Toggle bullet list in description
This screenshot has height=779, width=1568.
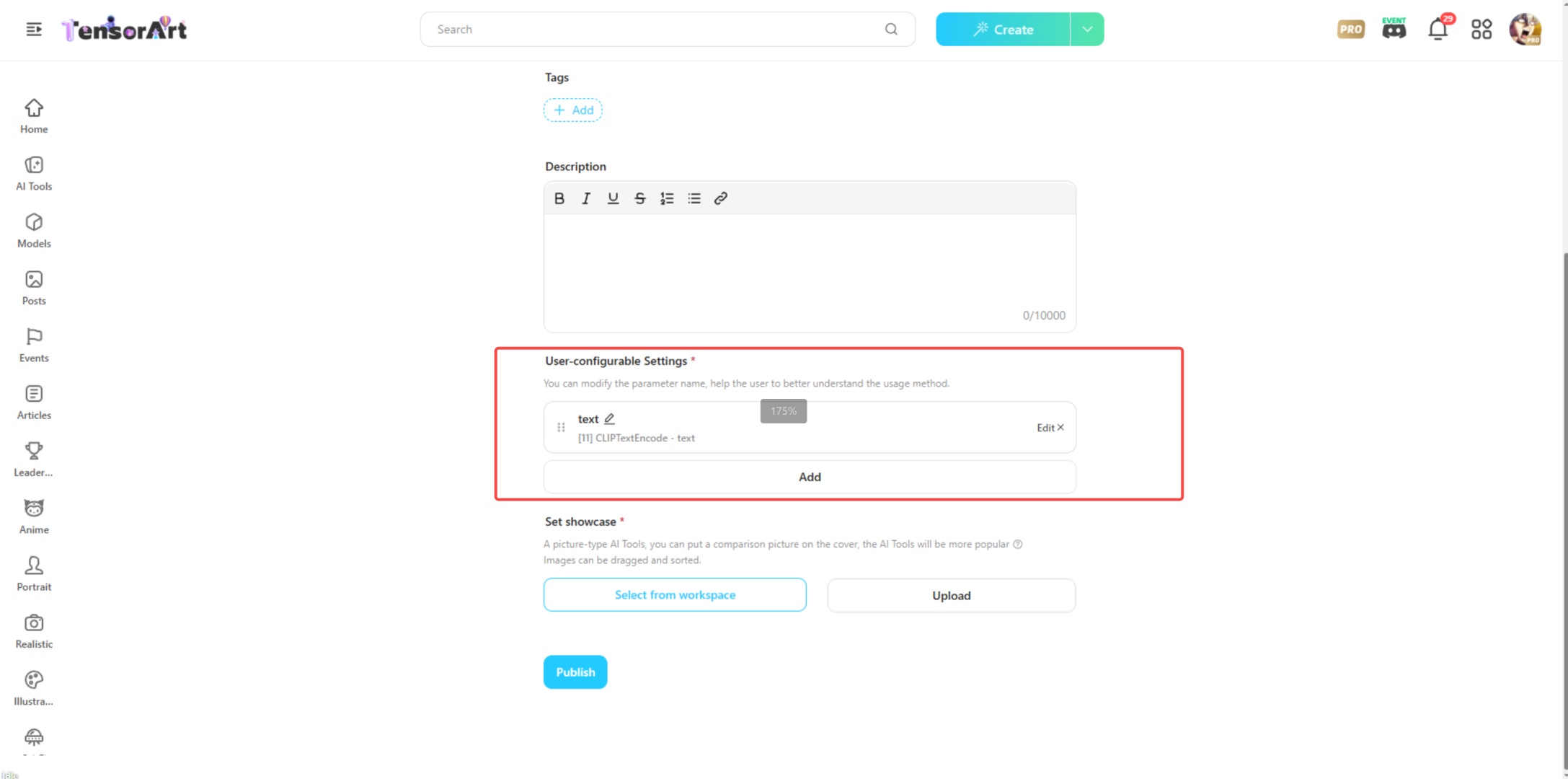pos(694,198)
